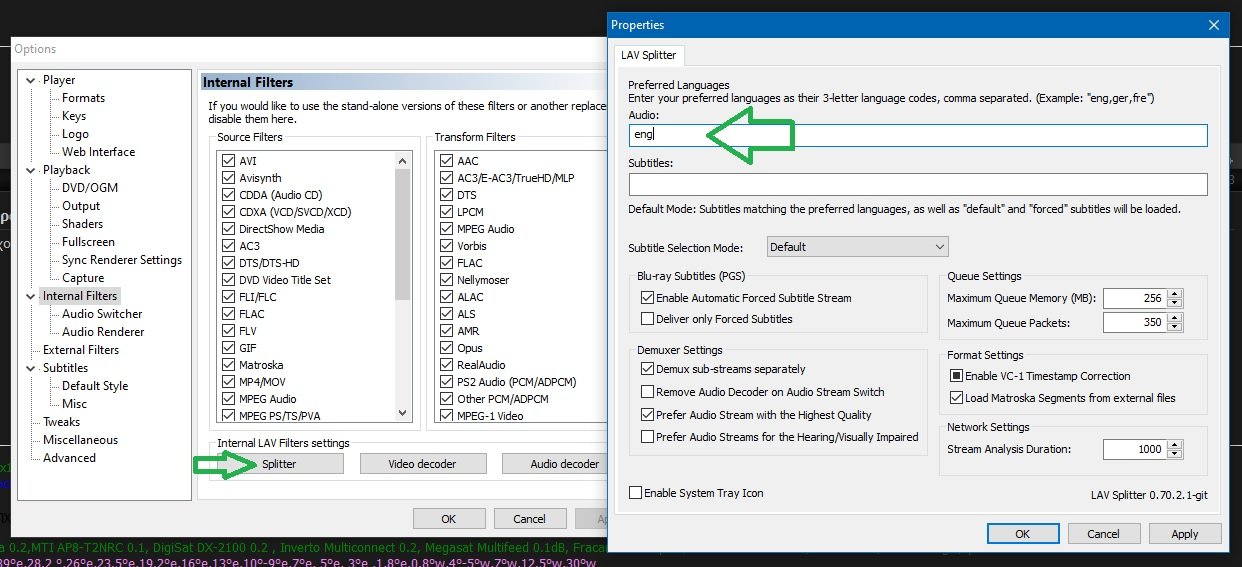Cancel the Properties dialog
This screenshot has width=1242, height=567.
coord(1103,534)
